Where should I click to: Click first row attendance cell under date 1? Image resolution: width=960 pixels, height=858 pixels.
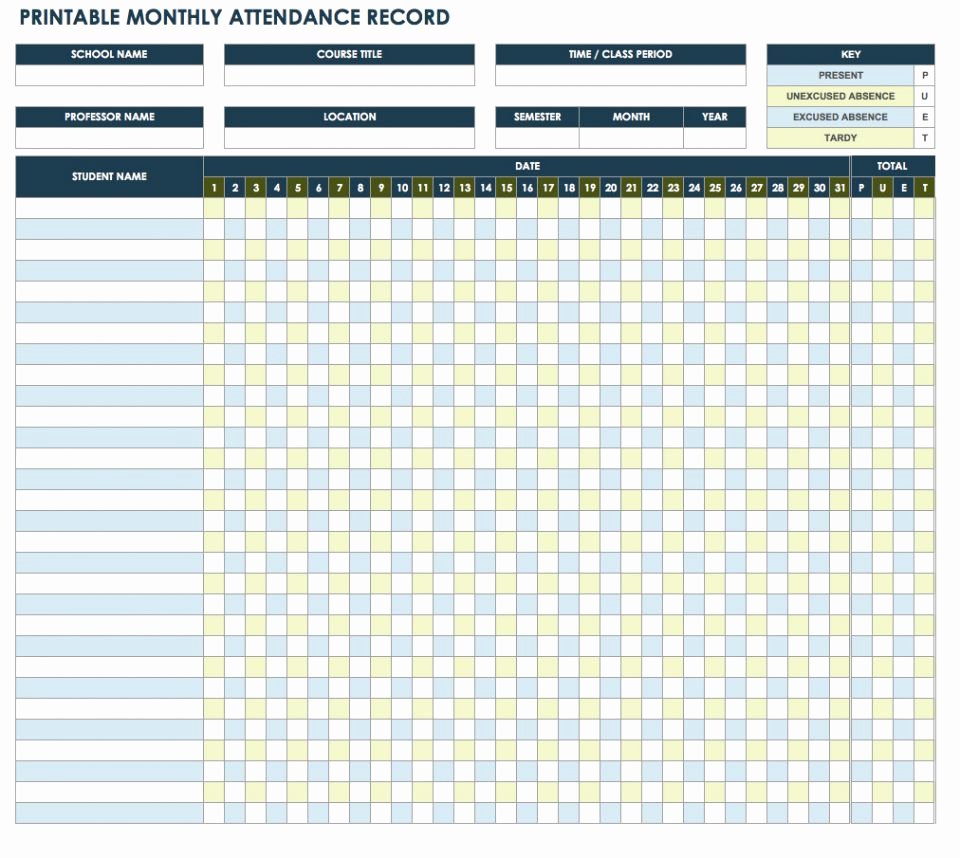pyautogui.click(x=214, y=208)
